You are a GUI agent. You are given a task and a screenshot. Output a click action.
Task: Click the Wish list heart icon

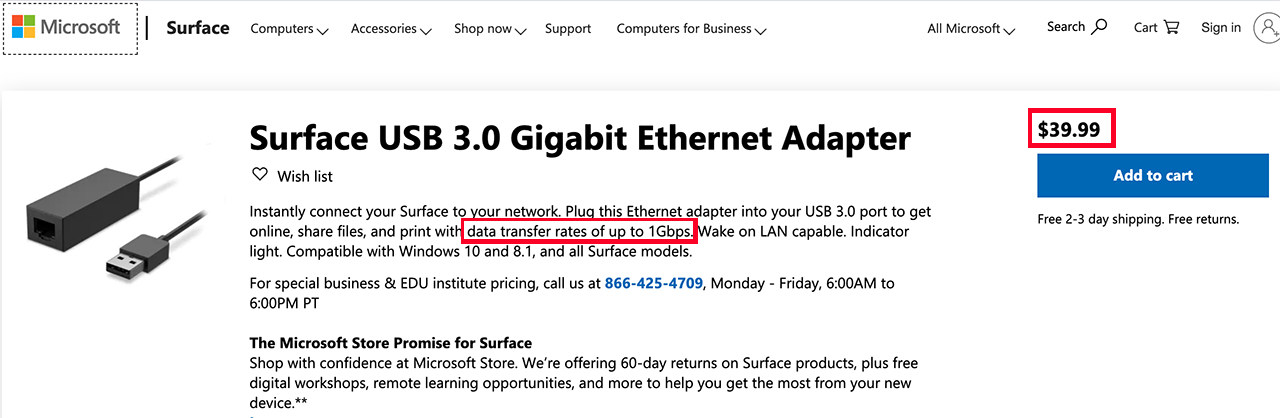pos(260,175)
